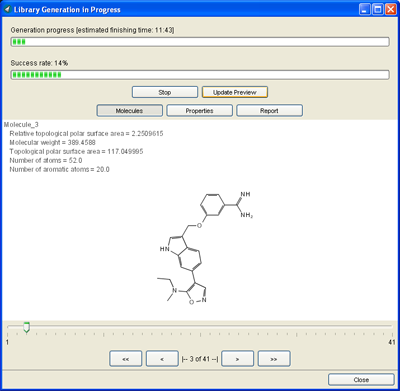Click the molecule slider thumb

27,327
